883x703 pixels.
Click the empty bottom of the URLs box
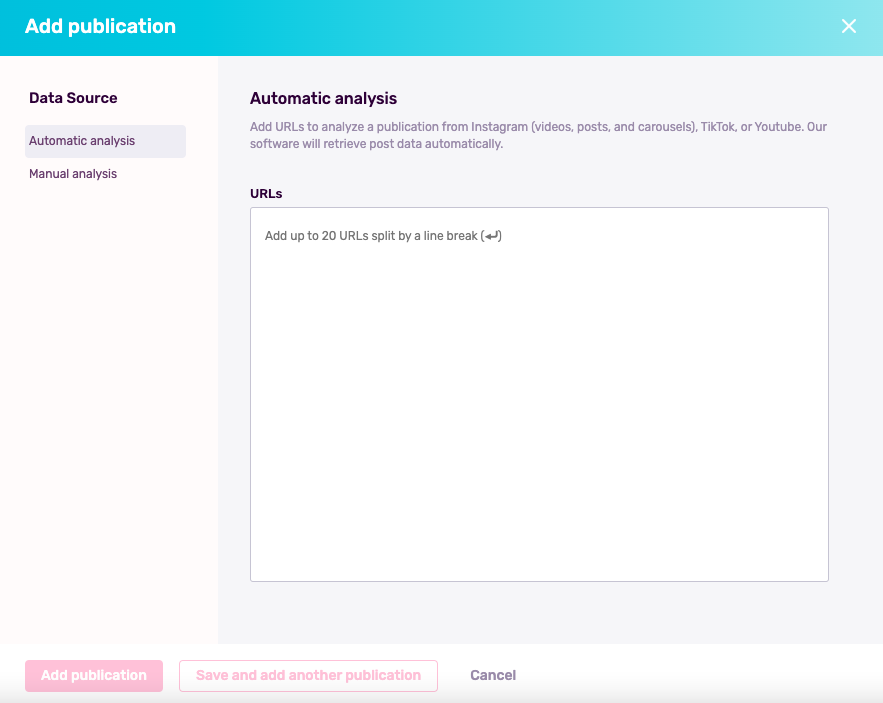pos(539,535)
